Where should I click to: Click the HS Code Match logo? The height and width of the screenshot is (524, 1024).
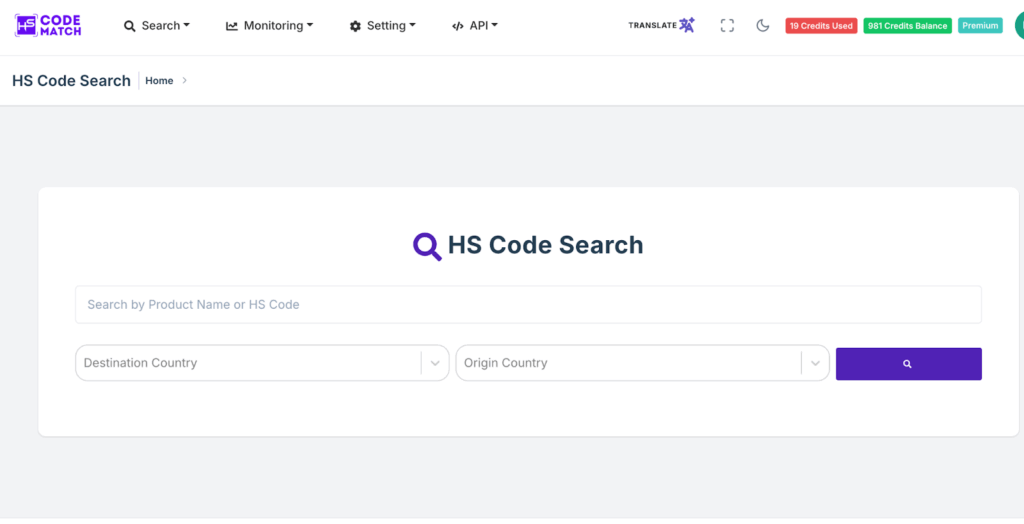48,25
